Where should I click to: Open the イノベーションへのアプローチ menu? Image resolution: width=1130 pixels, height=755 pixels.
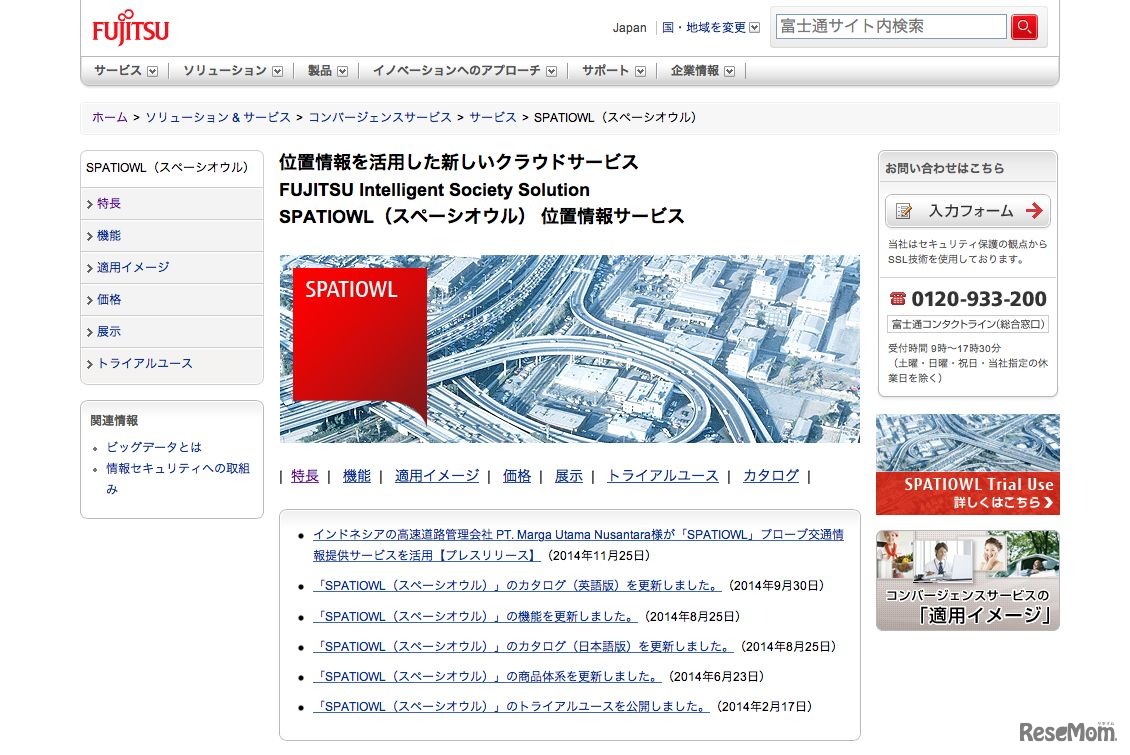(x=456, y=70)
